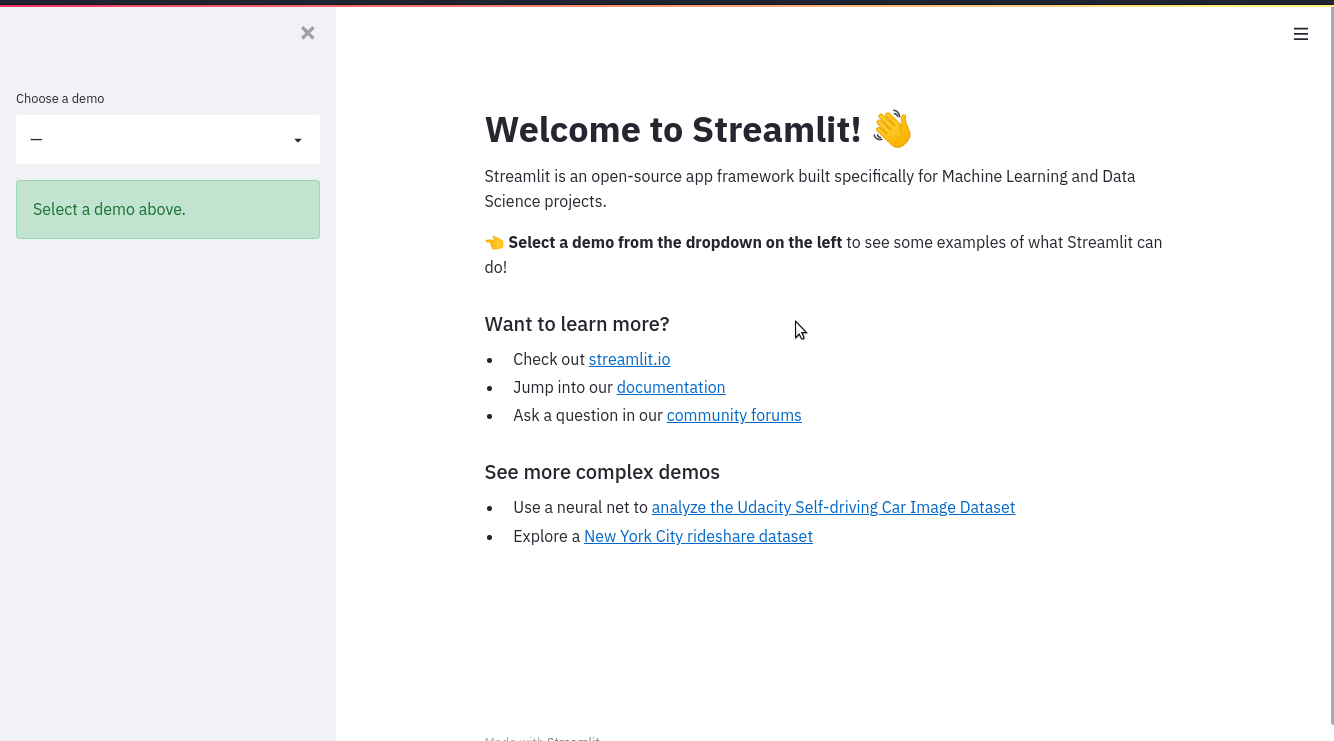Click the pointing-hand emoji before the instruction
The width and height of the screenshot is (1334, 741).
(x=494, y=242)
